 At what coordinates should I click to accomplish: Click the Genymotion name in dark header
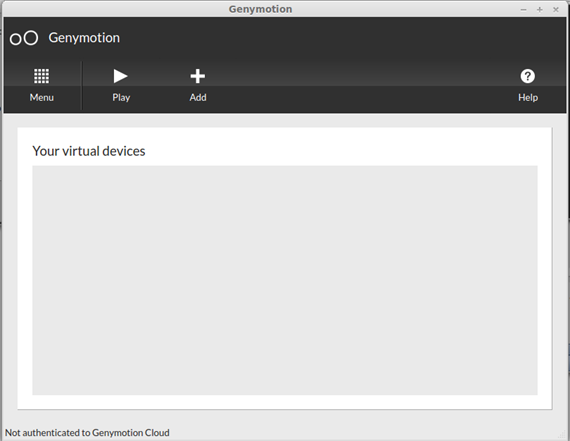[84, 38]
